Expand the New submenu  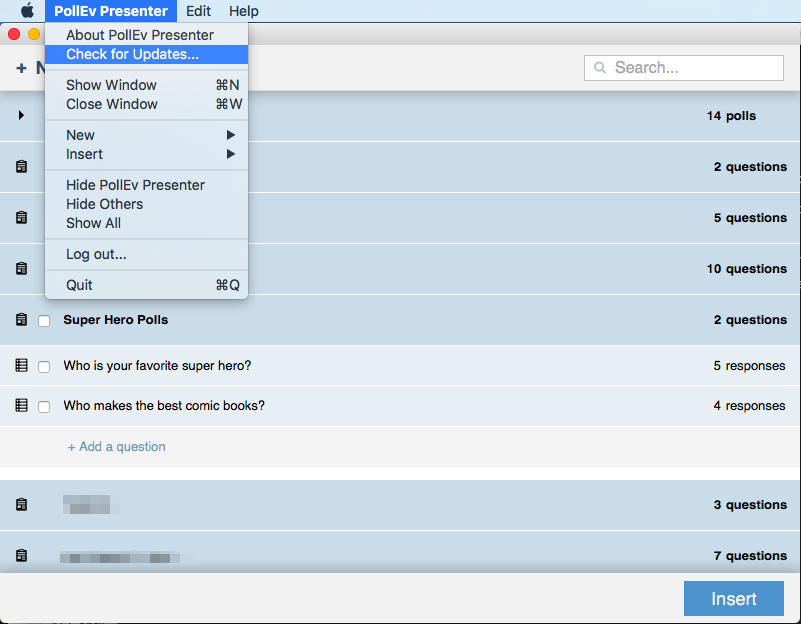tap(147, 135)
